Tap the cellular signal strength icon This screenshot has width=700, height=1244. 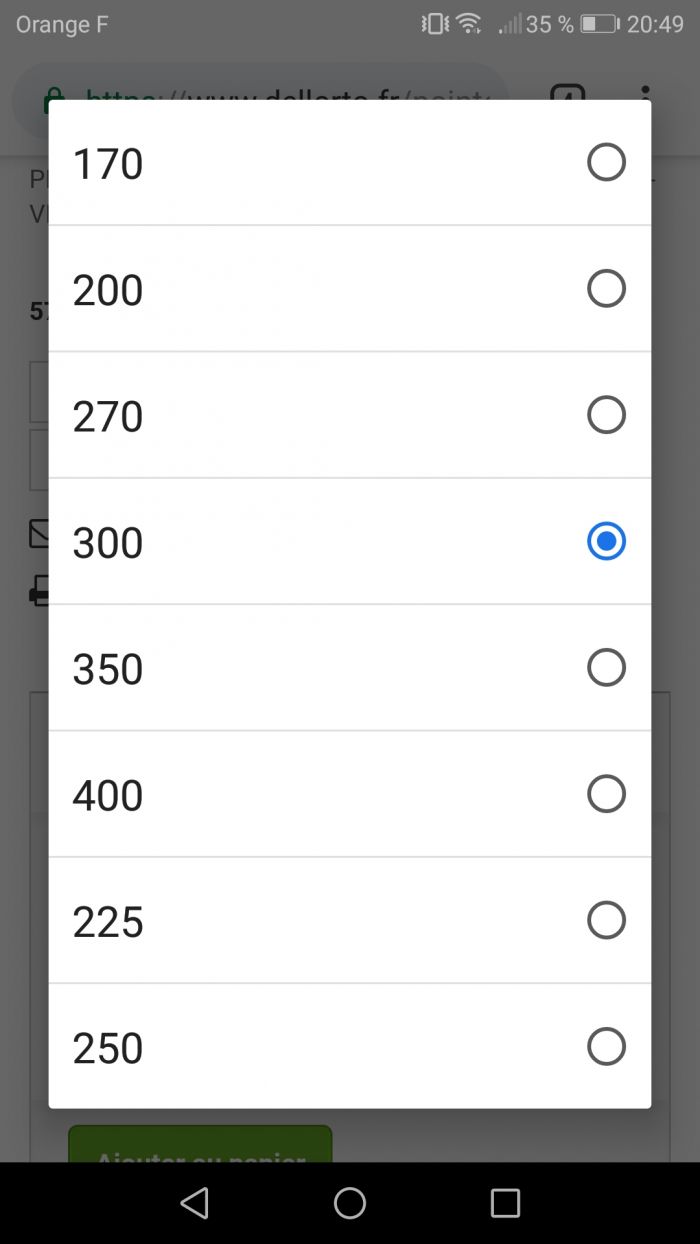[510, 24]
